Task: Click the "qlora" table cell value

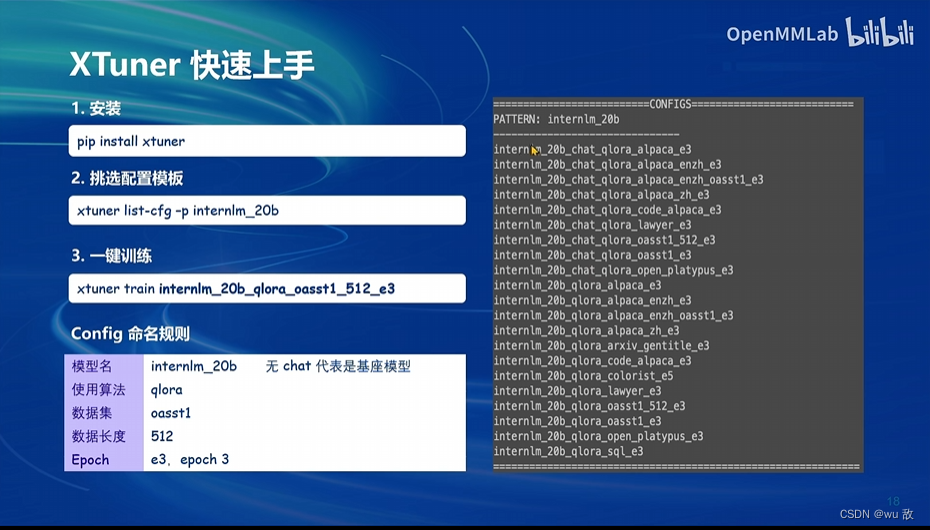Action: tap(167, 390)
